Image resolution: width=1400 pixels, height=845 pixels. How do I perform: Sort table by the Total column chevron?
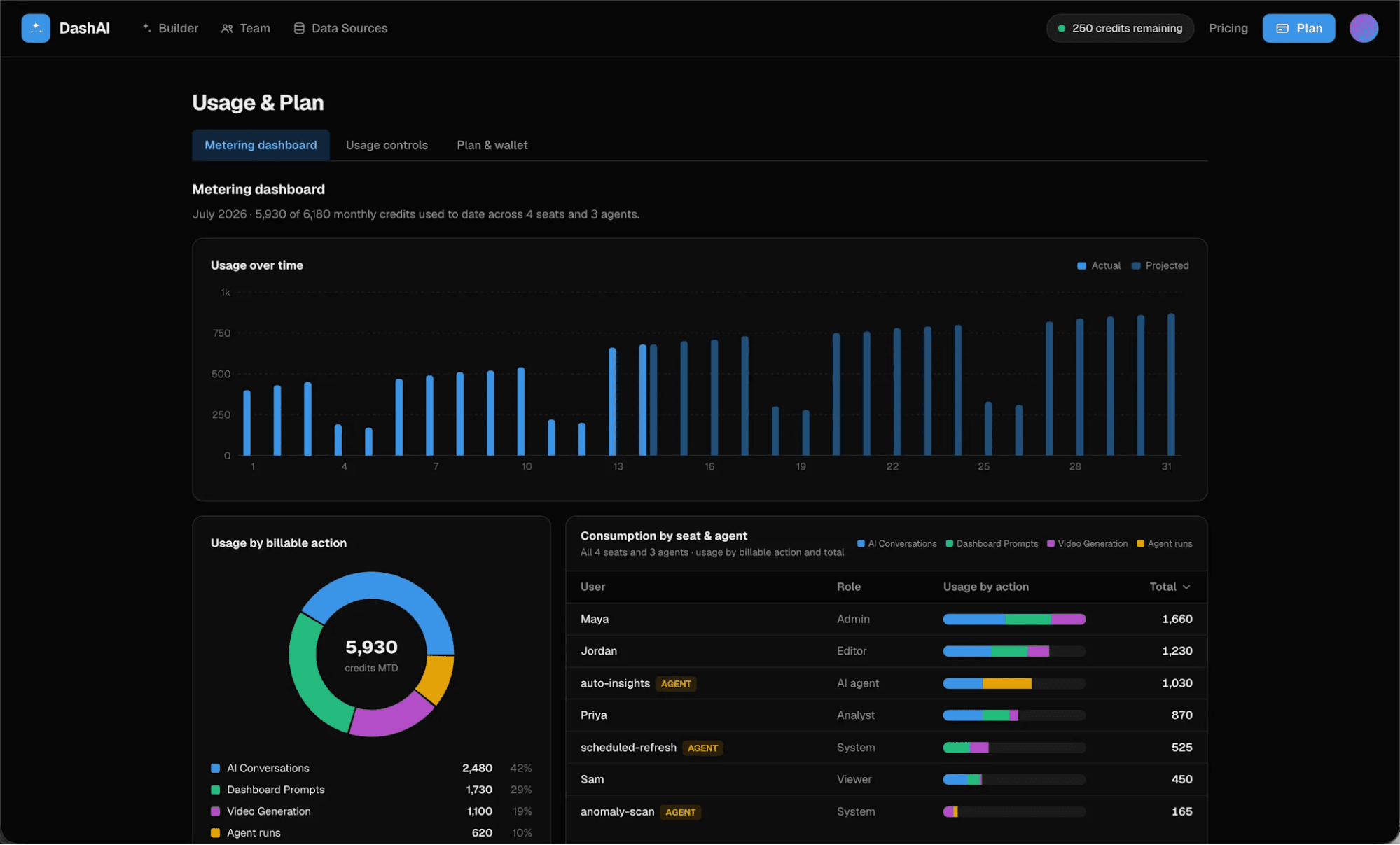point(1186,587)
